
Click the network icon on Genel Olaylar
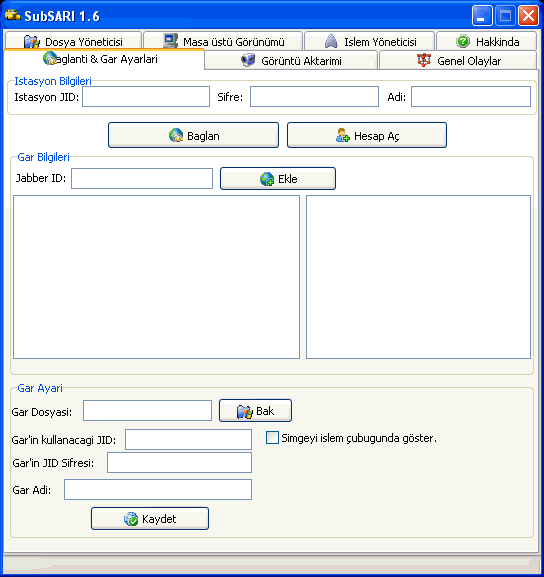424,60
